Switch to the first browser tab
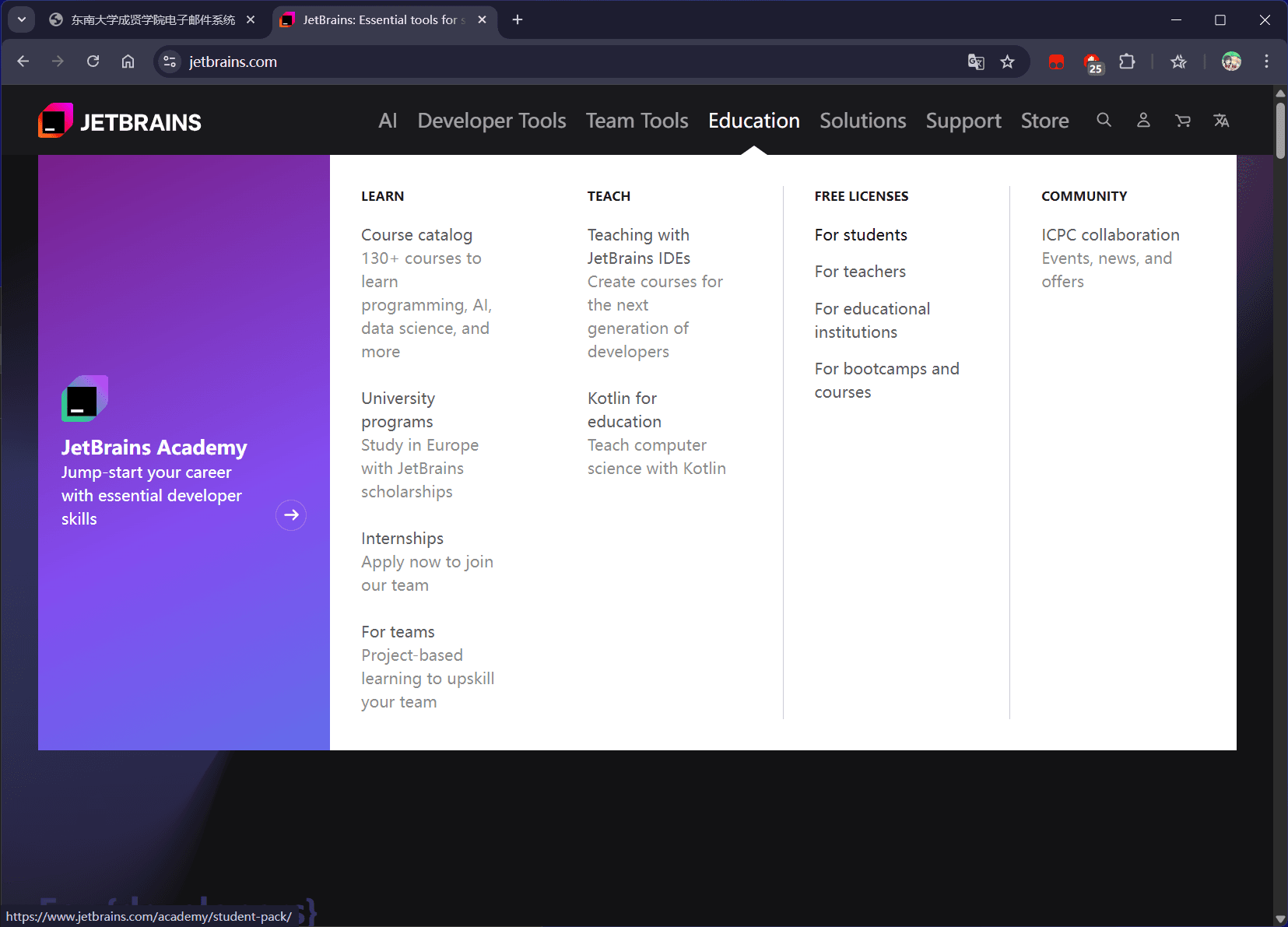Screen dimensions: 1288x927 (x=152, y=20)
